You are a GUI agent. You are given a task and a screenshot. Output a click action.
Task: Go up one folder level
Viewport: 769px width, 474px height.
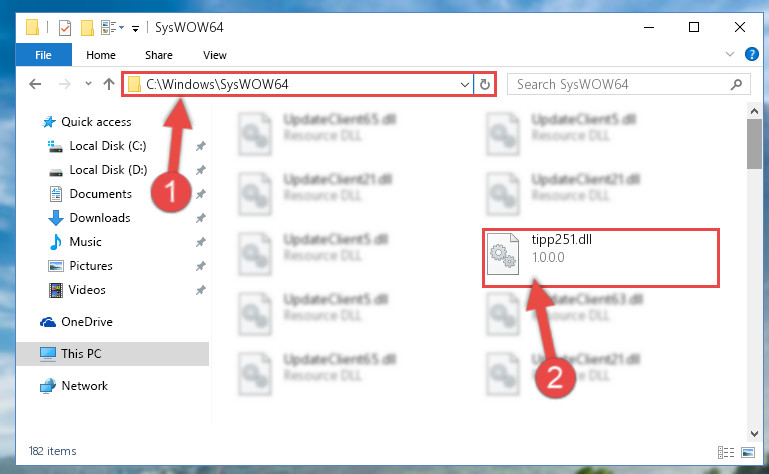(108, 84)
